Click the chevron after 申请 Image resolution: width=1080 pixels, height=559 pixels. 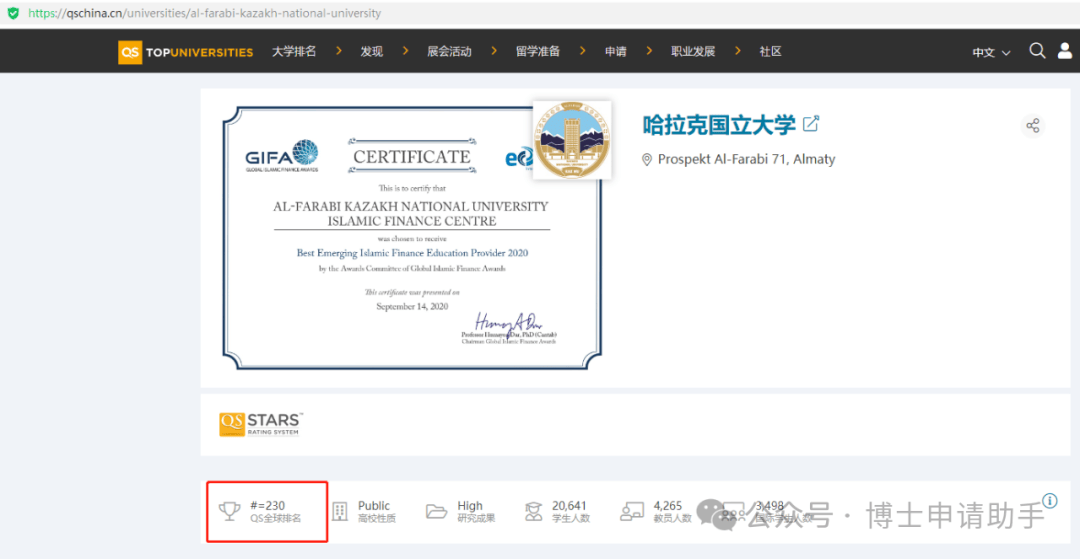pos(650,51)
